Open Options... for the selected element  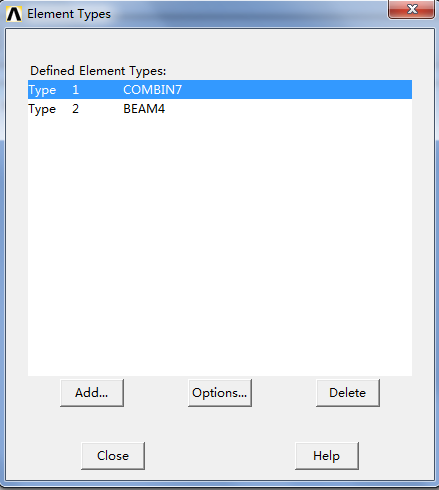(x=220, y=393)
